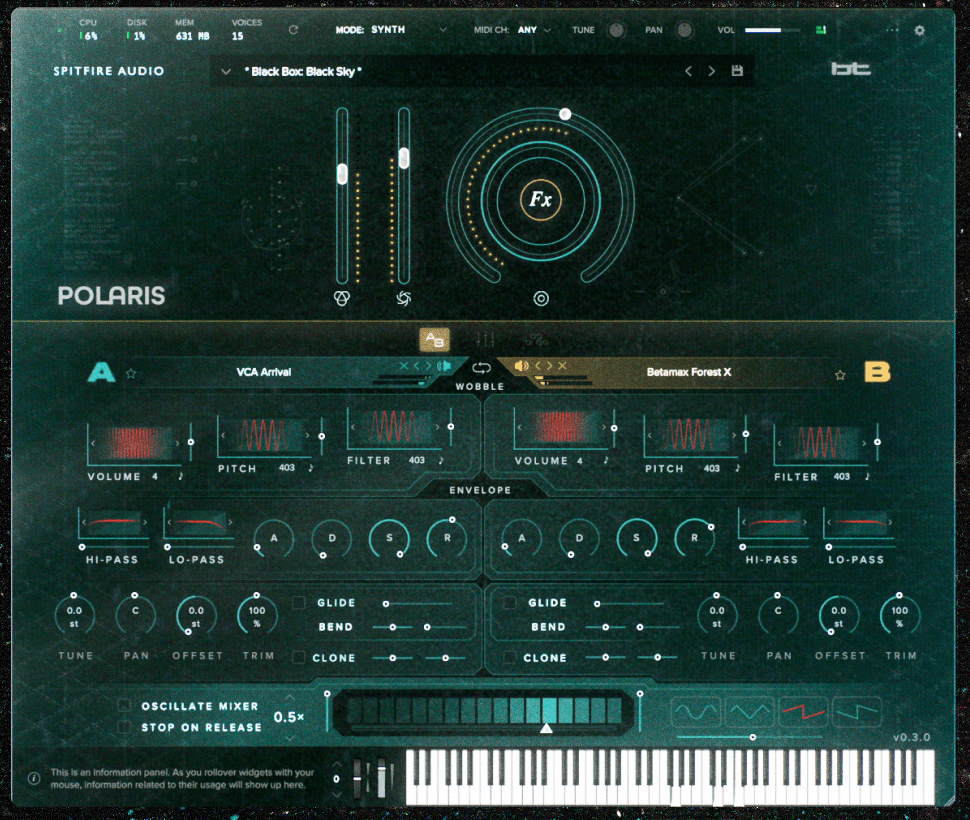970x820 pixels.
Task: Save the current preset with the disk icon
Action: [737, 71]
